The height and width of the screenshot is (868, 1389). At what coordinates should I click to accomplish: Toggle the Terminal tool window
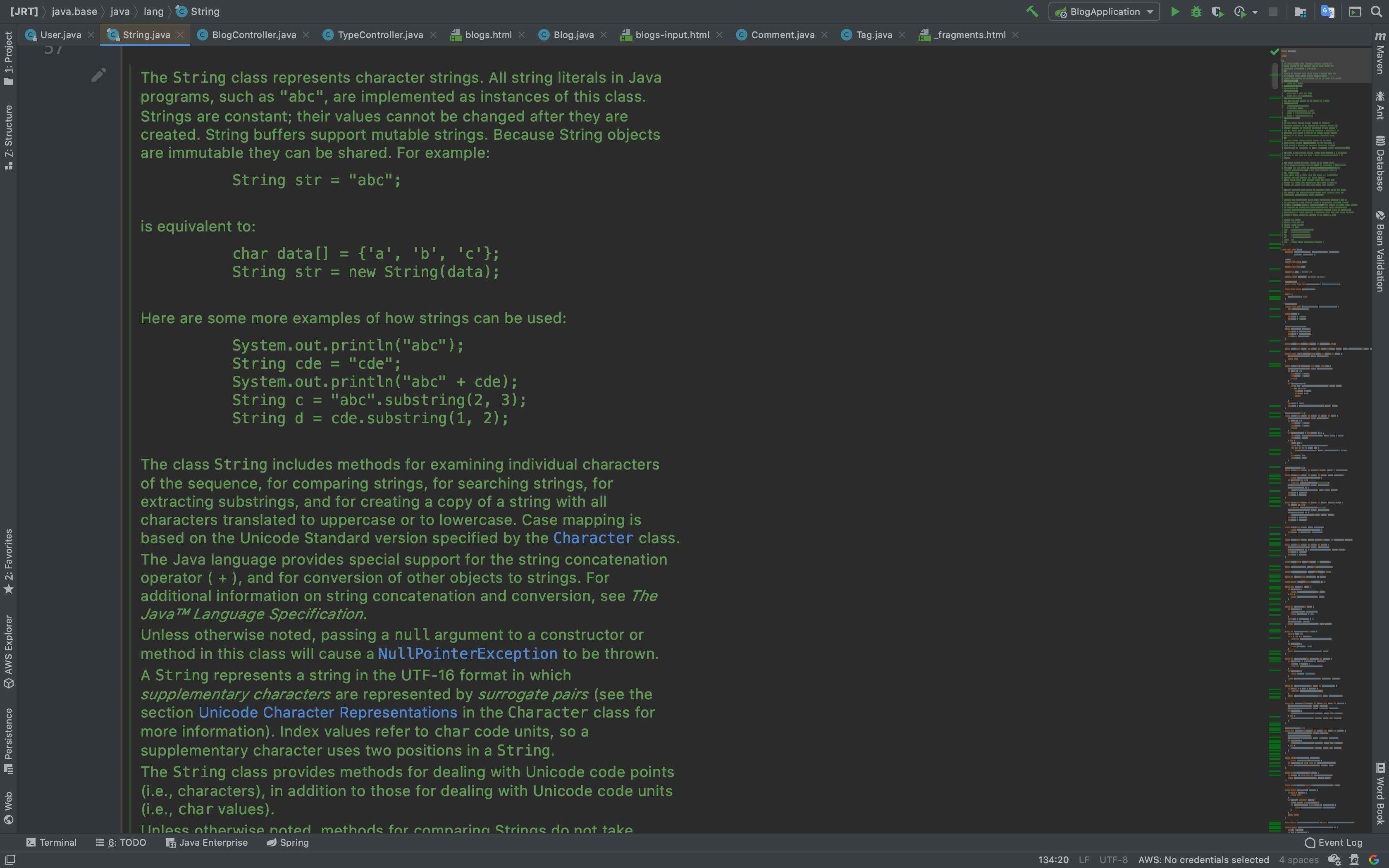tap(51, 842)
